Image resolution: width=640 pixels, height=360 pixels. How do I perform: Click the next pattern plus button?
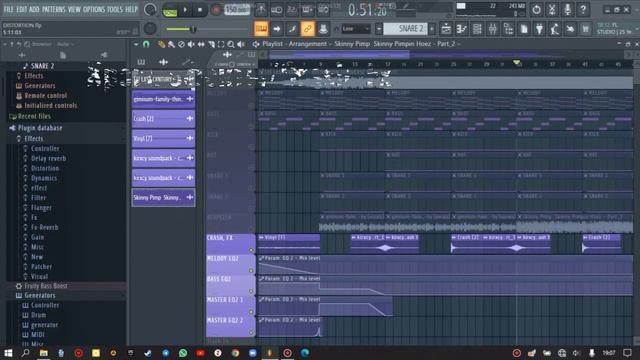click(432, 29)
